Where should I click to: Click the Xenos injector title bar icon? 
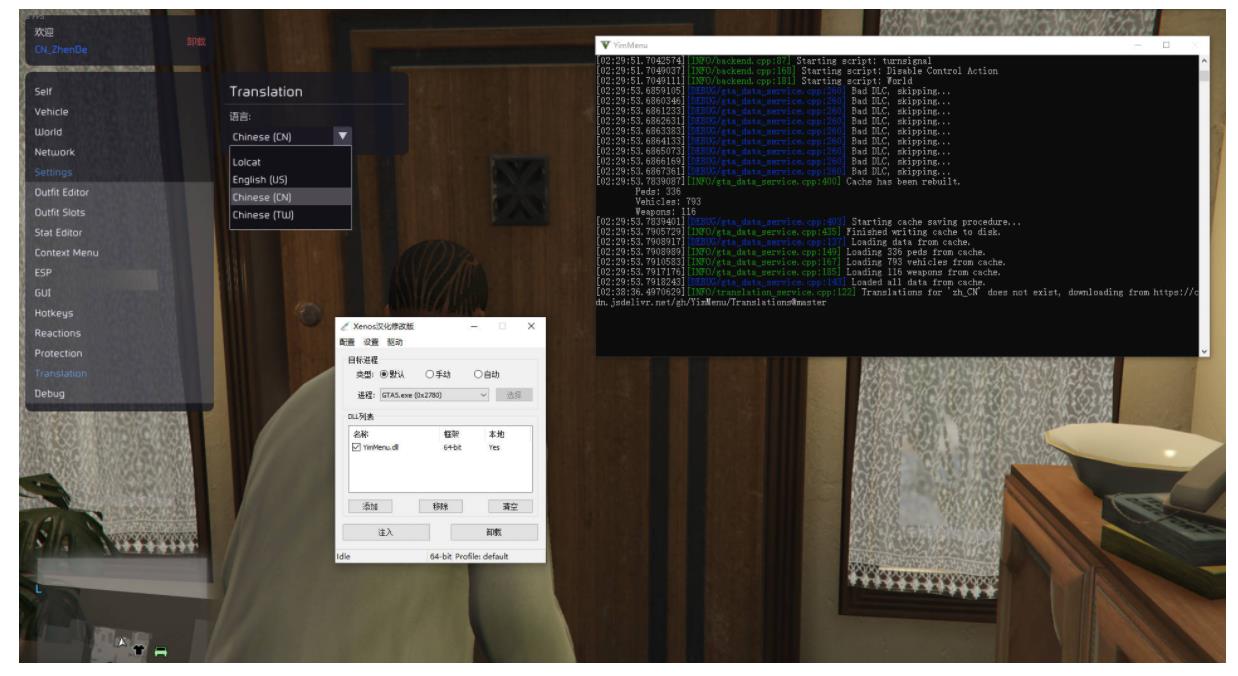pyautogui.click(x=345, y=326)
